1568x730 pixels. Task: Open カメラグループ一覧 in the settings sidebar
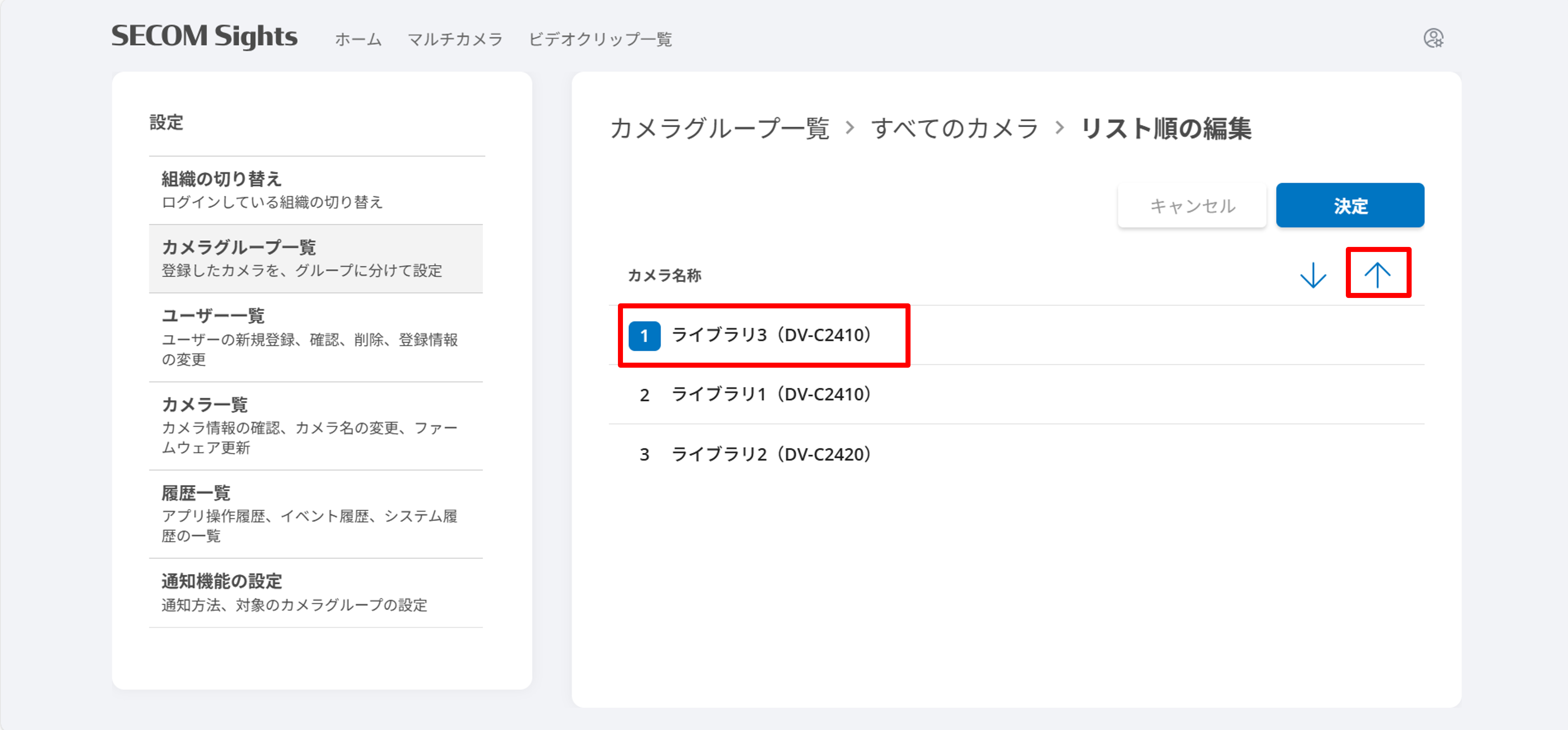click(x=316, y=259)
